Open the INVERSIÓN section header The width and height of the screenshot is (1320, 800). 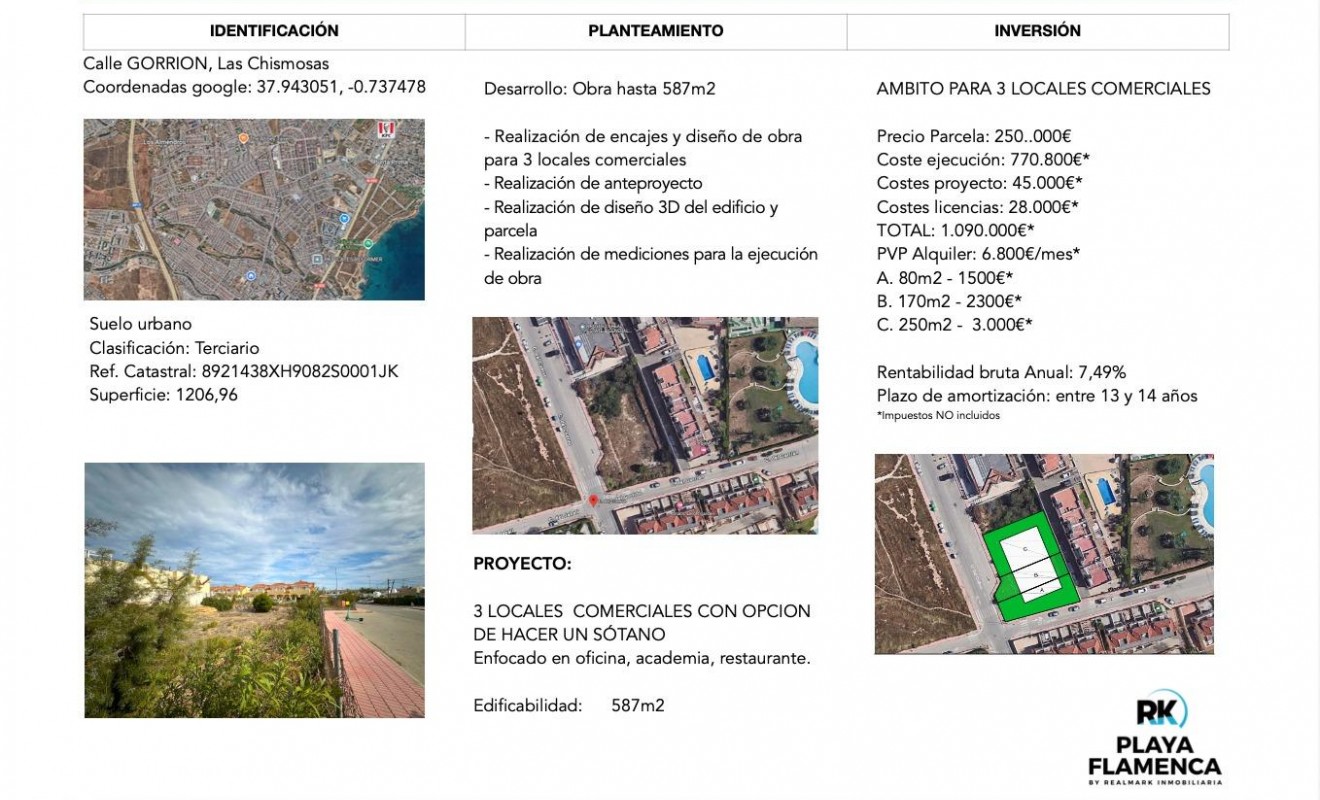1038,30
